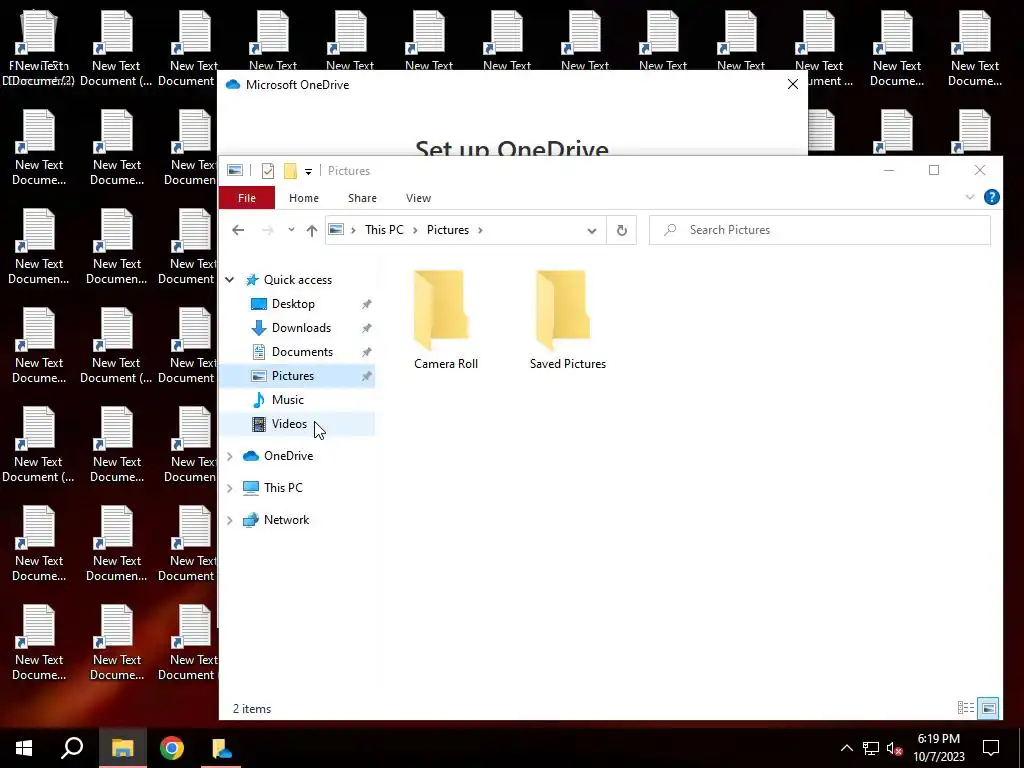Click the OneDrive folder taskbar icon
Viewport: 1024px width, 768px height.
coord(221,748)
